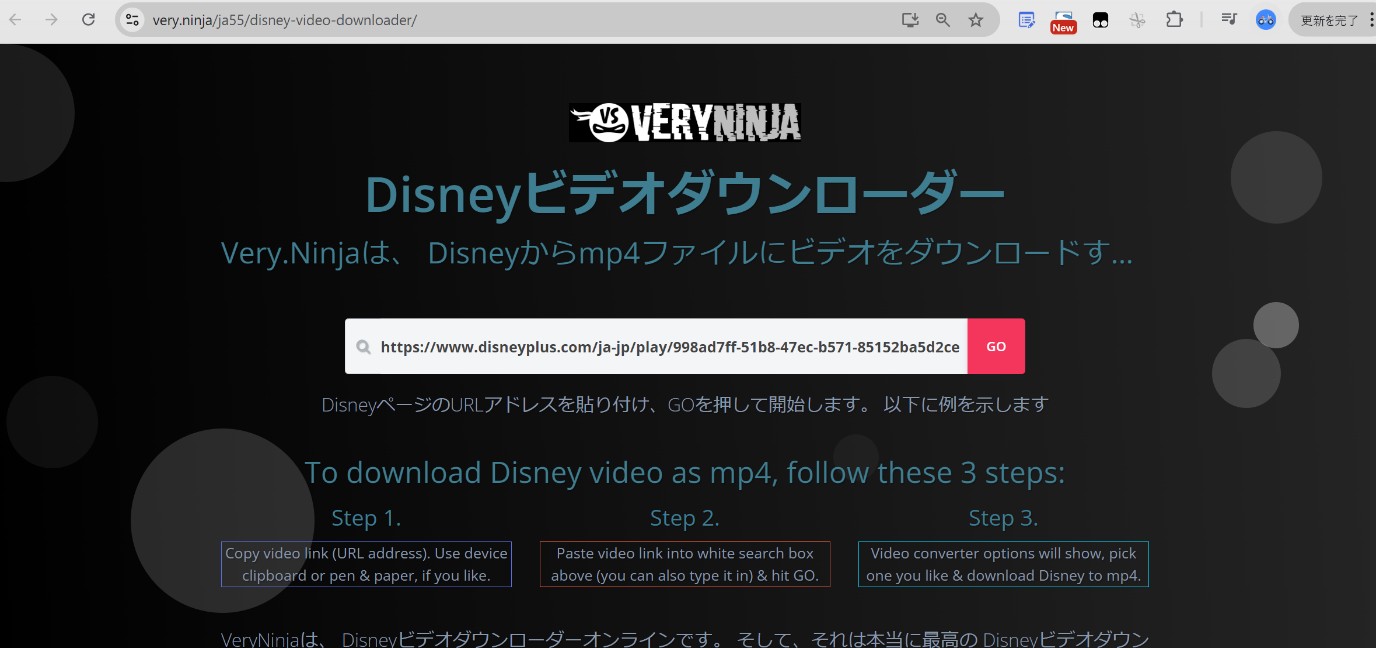Click the 'To download Disney video' heading
Viewport: 1376px width, 648px height.
[x=685, y=472]
